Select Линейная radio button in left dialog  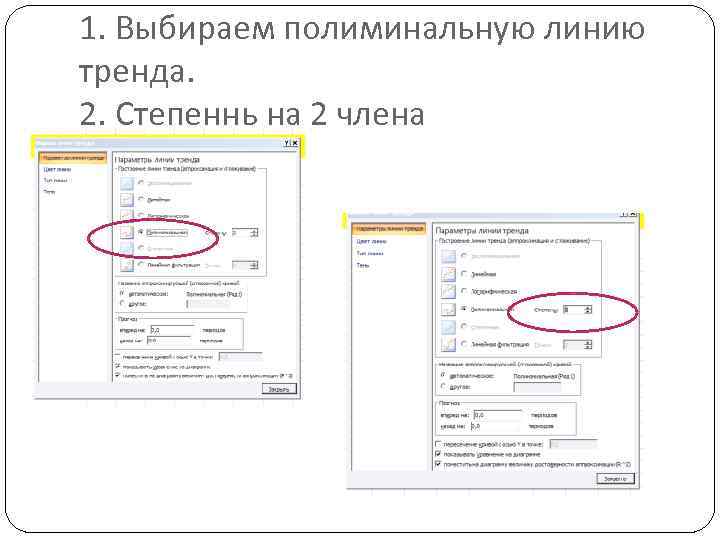tap(141, 199)
